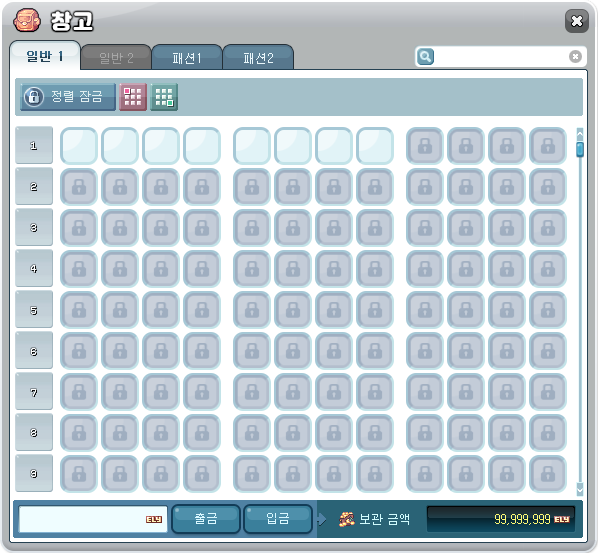Close the 창고 window
598x553 pixels.
pyautogui.click(x=577, y=21)
